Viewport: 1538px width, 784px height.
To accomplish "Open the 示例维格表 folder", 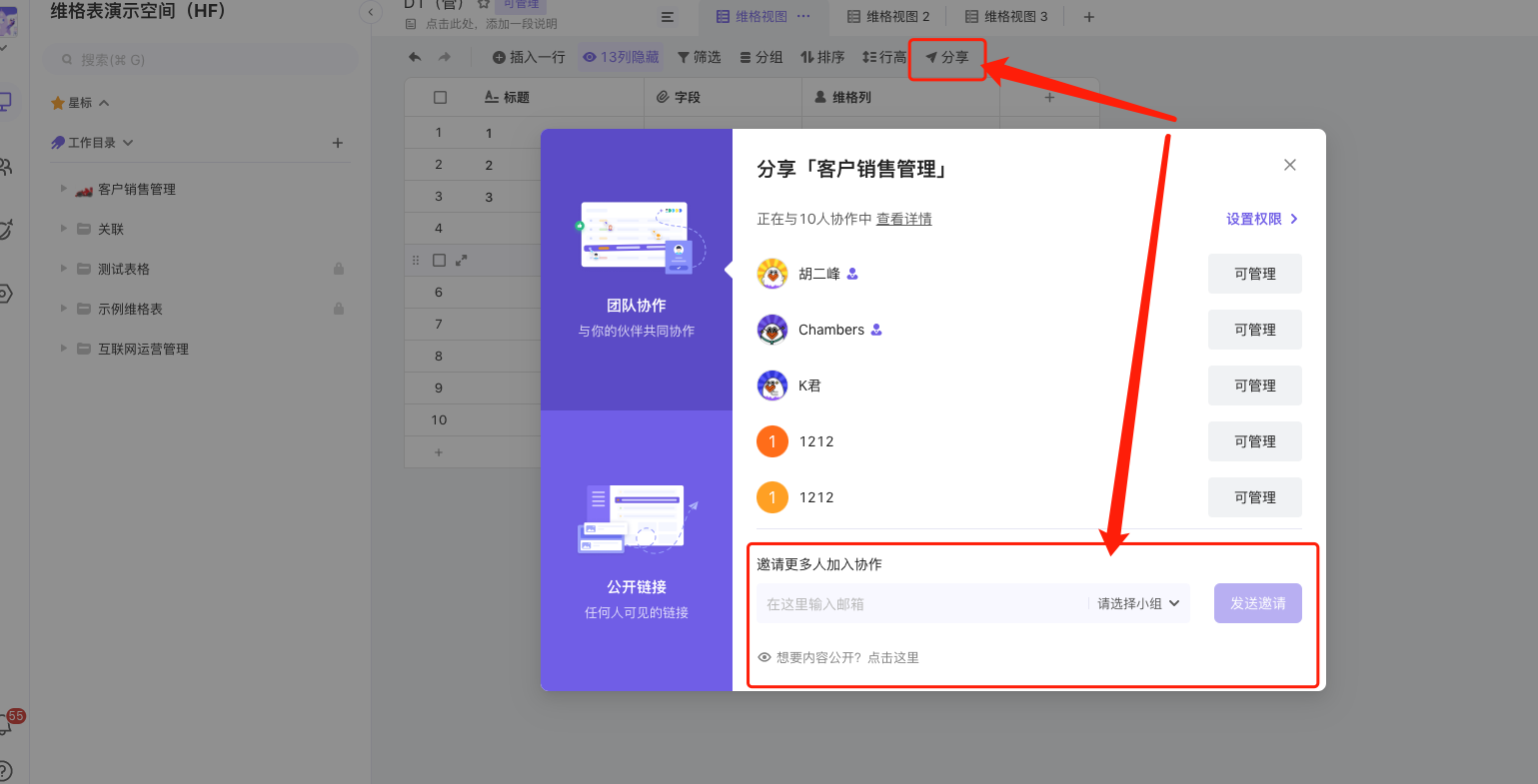I will tap(130, 309).
